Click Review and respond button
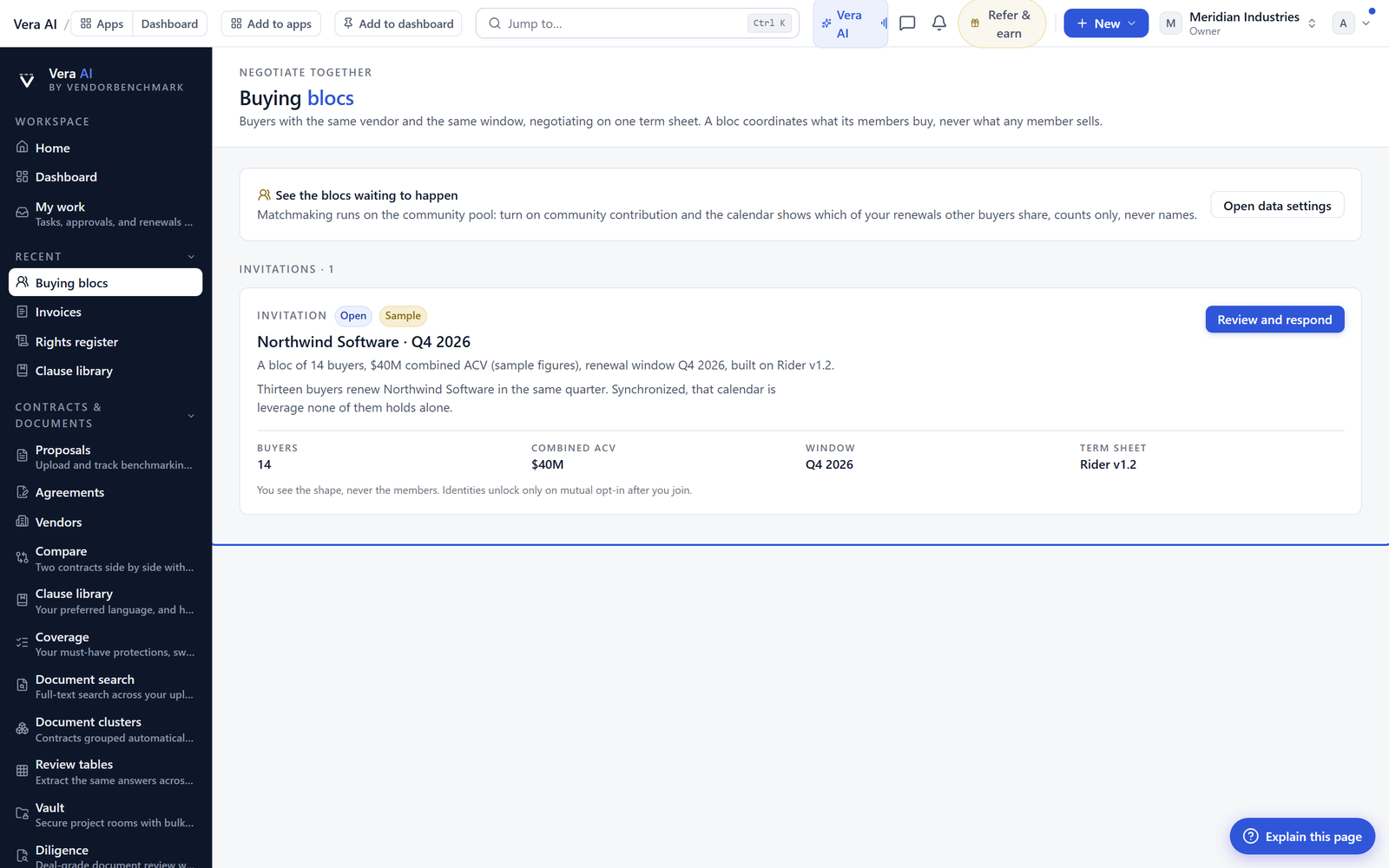Viewport: 1389px width, 868px height. [1274, 319]
